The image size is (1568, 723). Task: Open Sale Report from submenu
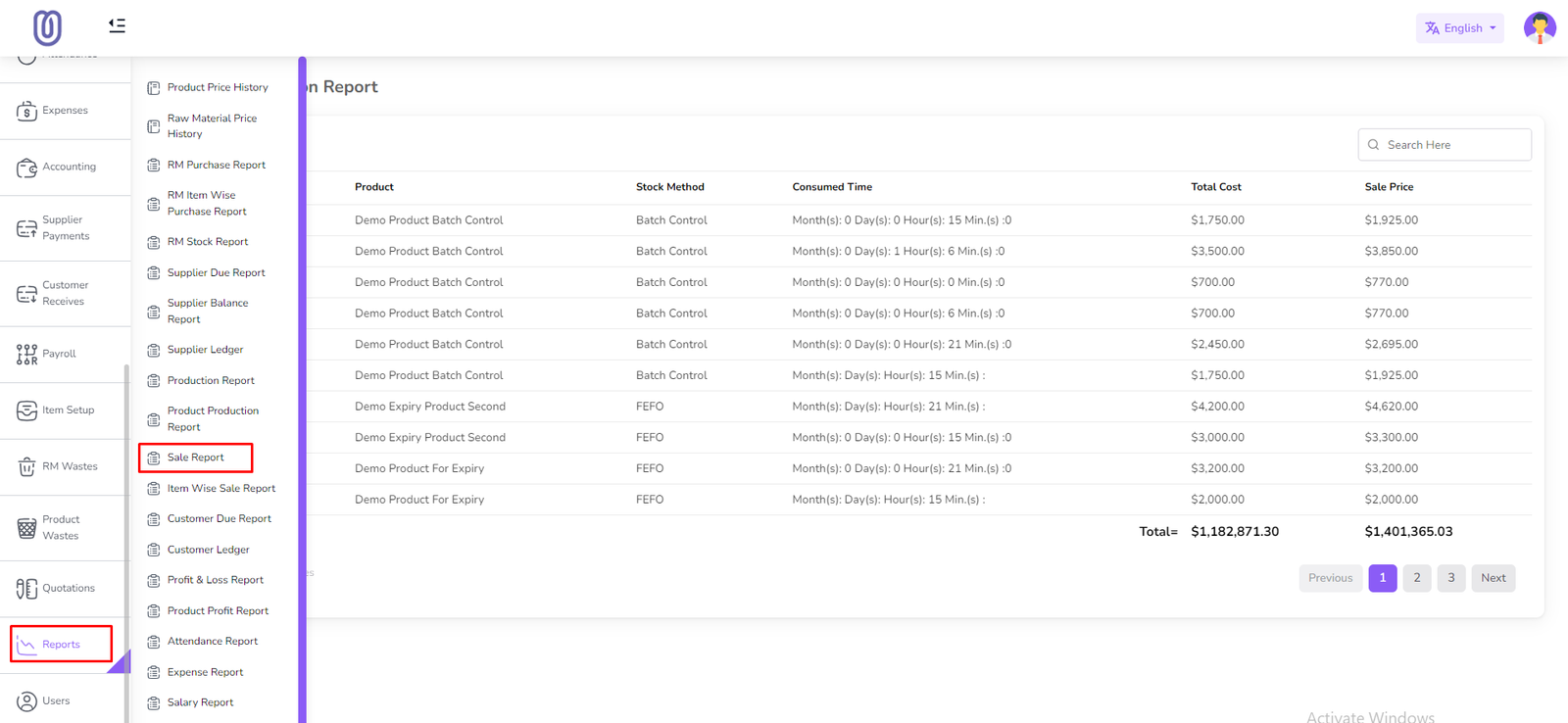pos(195,458)
